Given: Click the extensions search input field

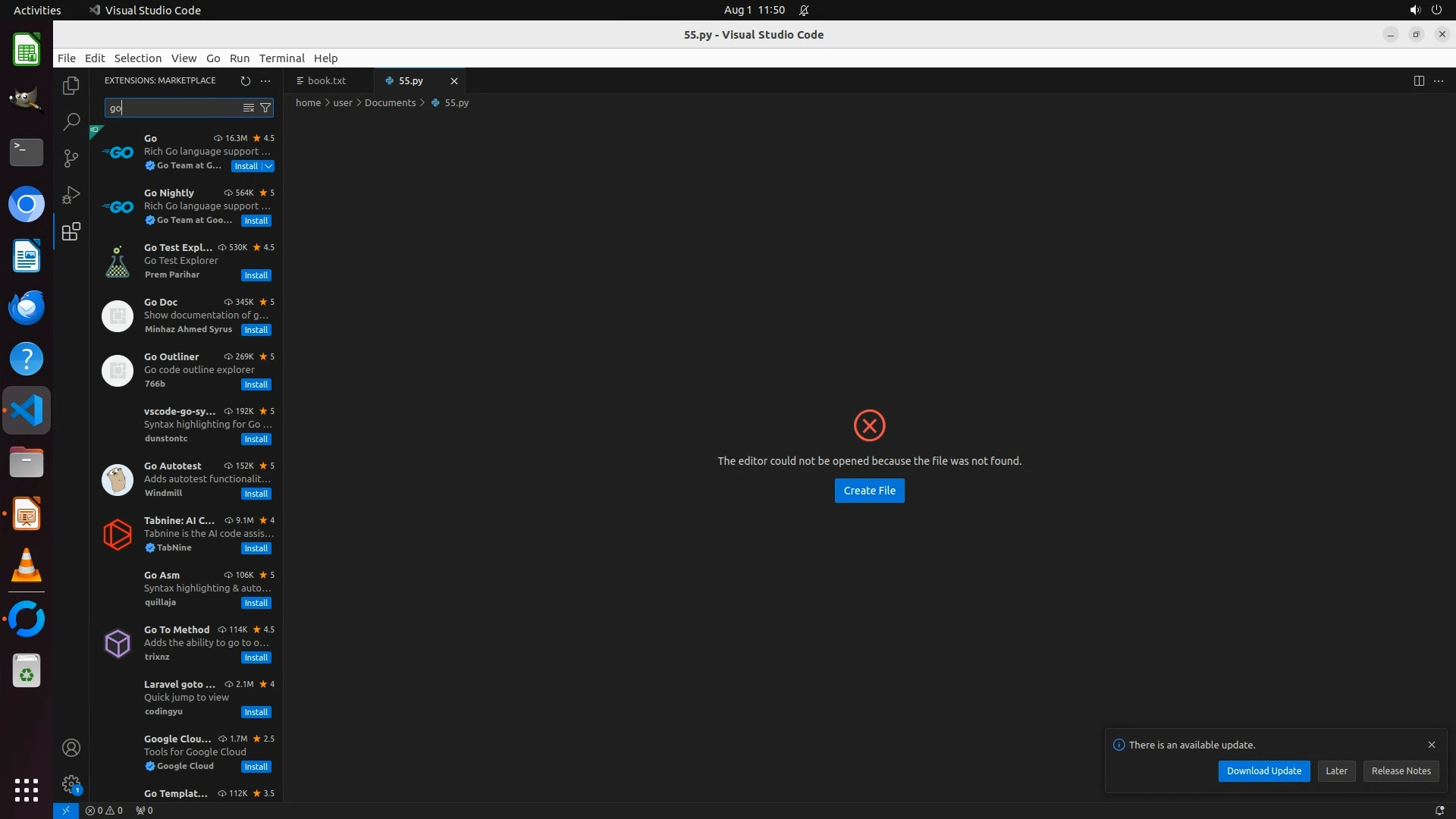Looking at the screenshot, I should click(174, 108).
